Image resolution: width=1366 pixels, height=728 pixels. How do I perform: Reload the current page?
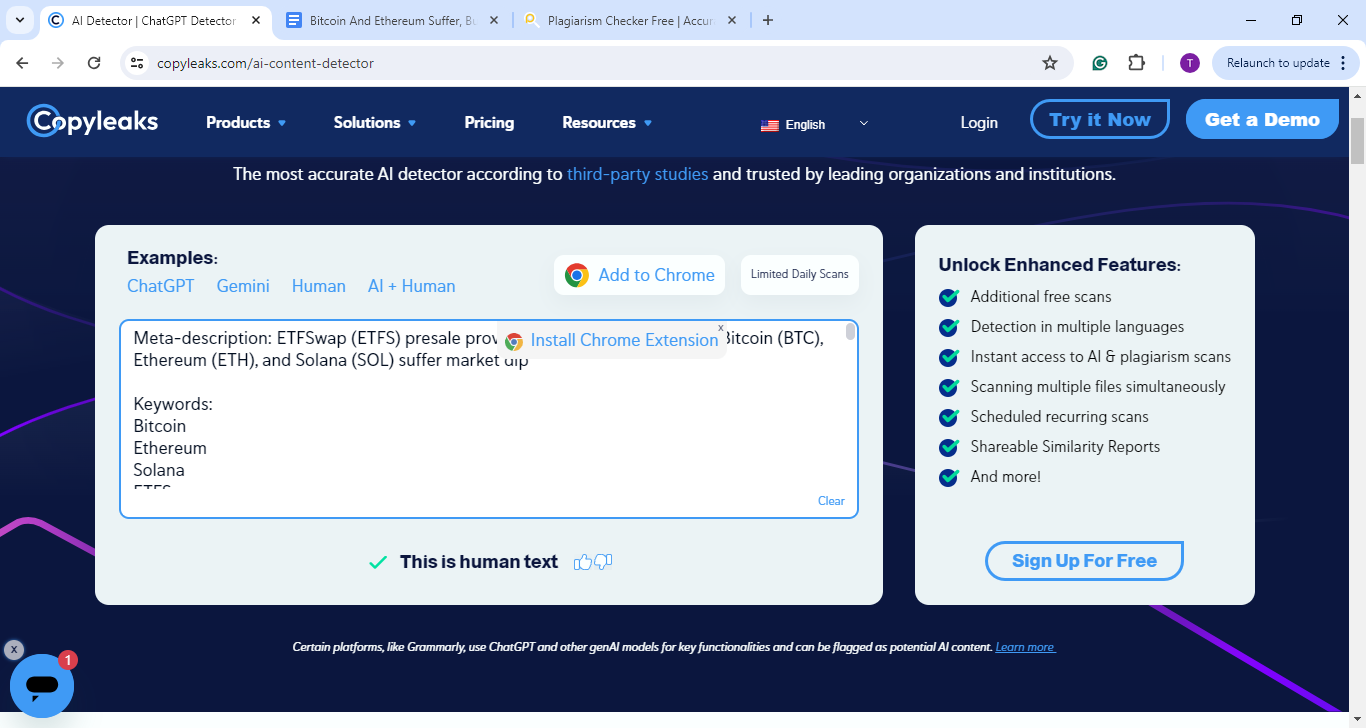click(94, 63)
